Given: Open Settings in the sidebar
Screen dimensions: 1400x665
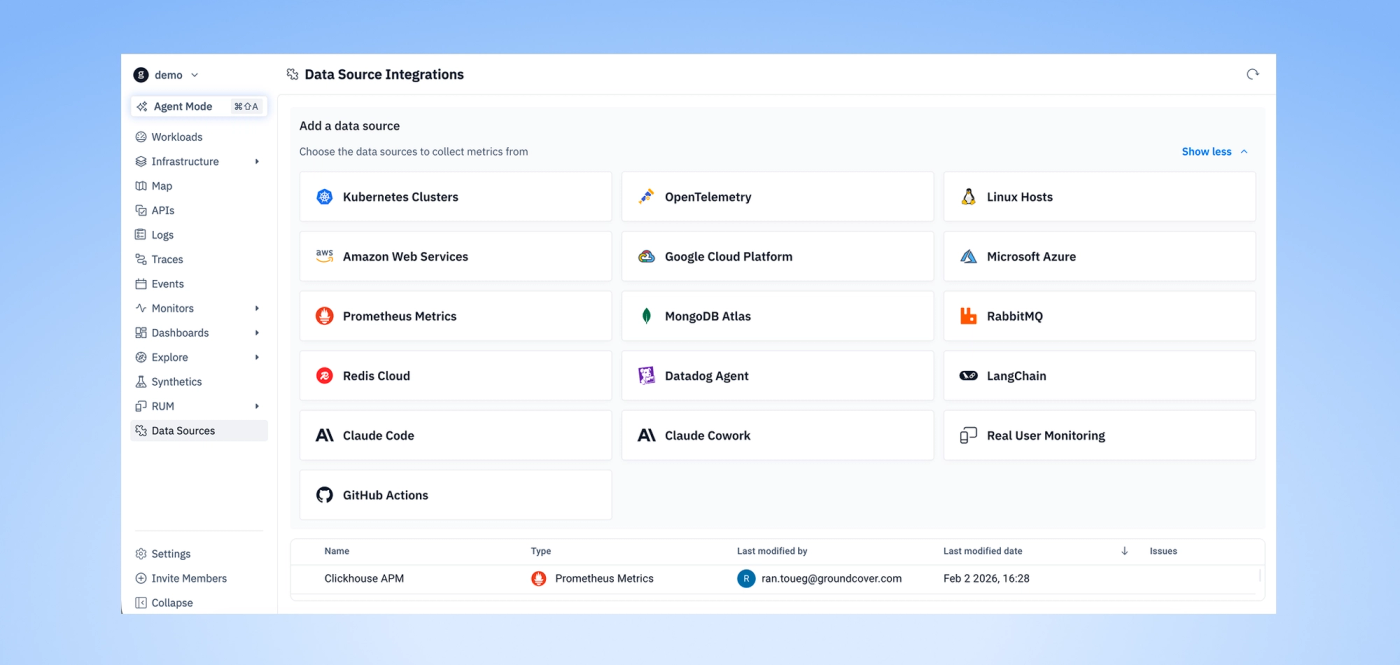Looking at the screenshot, I should (199, 554).
